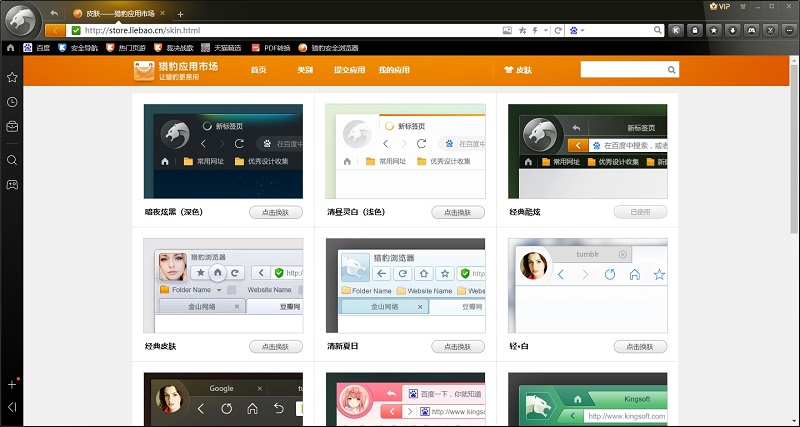Click the search magnifier in left sidebar
Screen dimensions: 800x427
click(x=12, y=160)
